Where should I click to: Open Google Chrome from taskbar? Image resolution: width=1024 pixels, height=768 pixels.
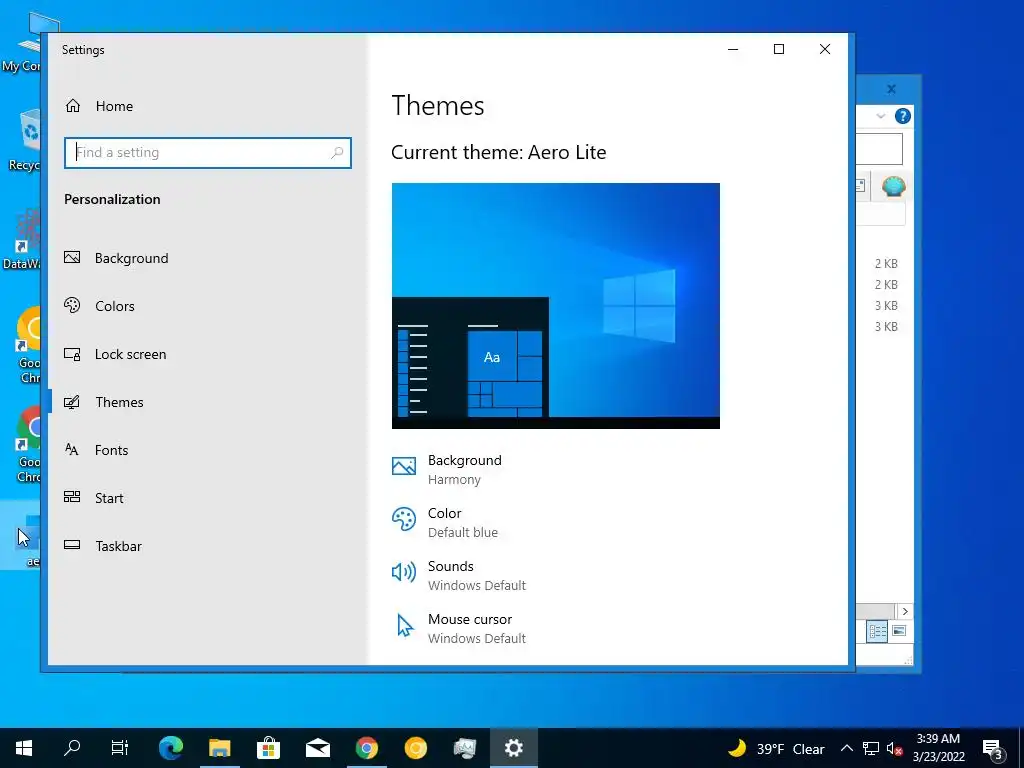point(366,748)
